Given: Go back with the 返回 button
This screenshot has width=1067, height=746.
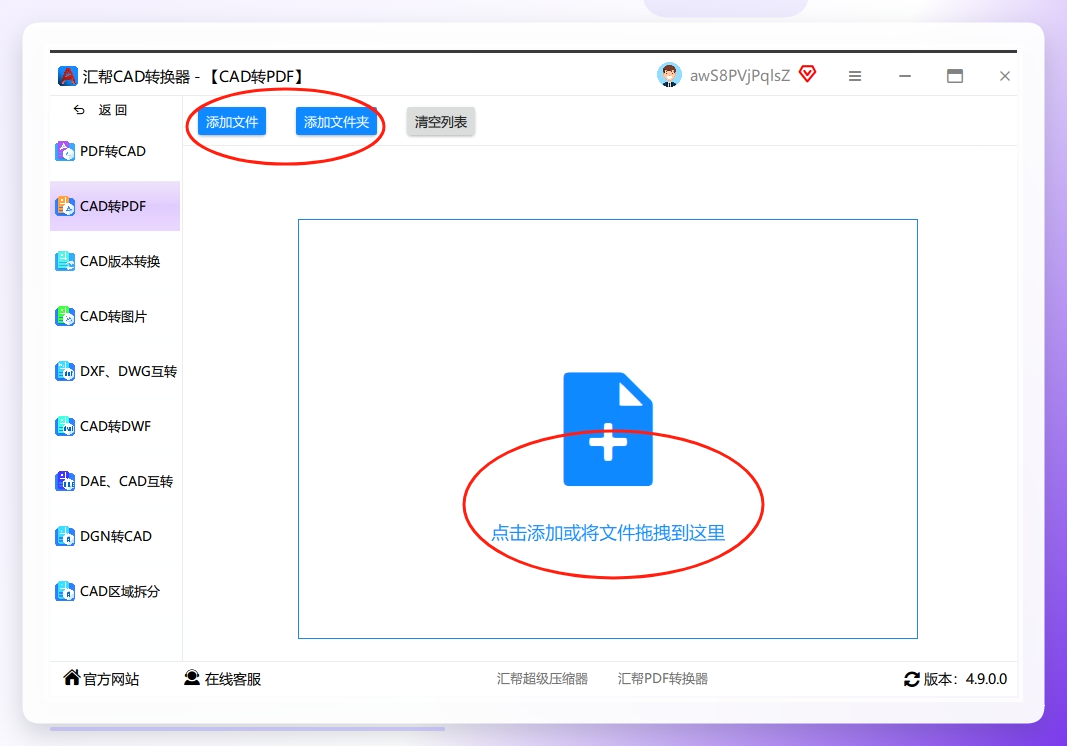Looking at the screenshot, I should coord(100,110).
